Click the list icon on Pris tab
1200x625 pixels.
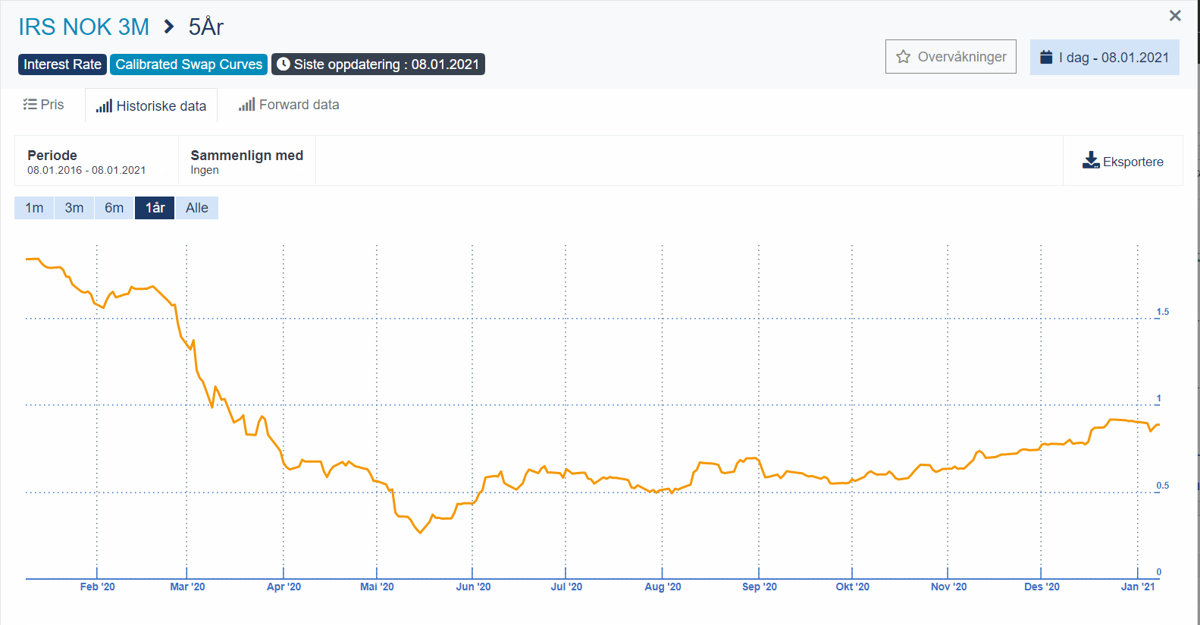[x=30, y=104]
